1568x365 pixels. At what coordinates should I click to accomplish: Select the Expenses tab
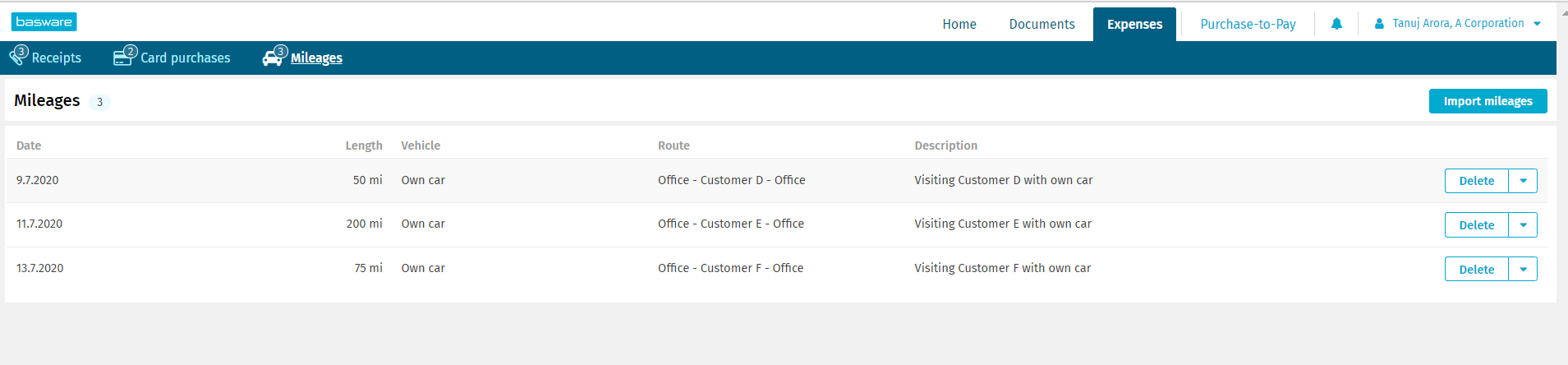(x=1134, y=25)
